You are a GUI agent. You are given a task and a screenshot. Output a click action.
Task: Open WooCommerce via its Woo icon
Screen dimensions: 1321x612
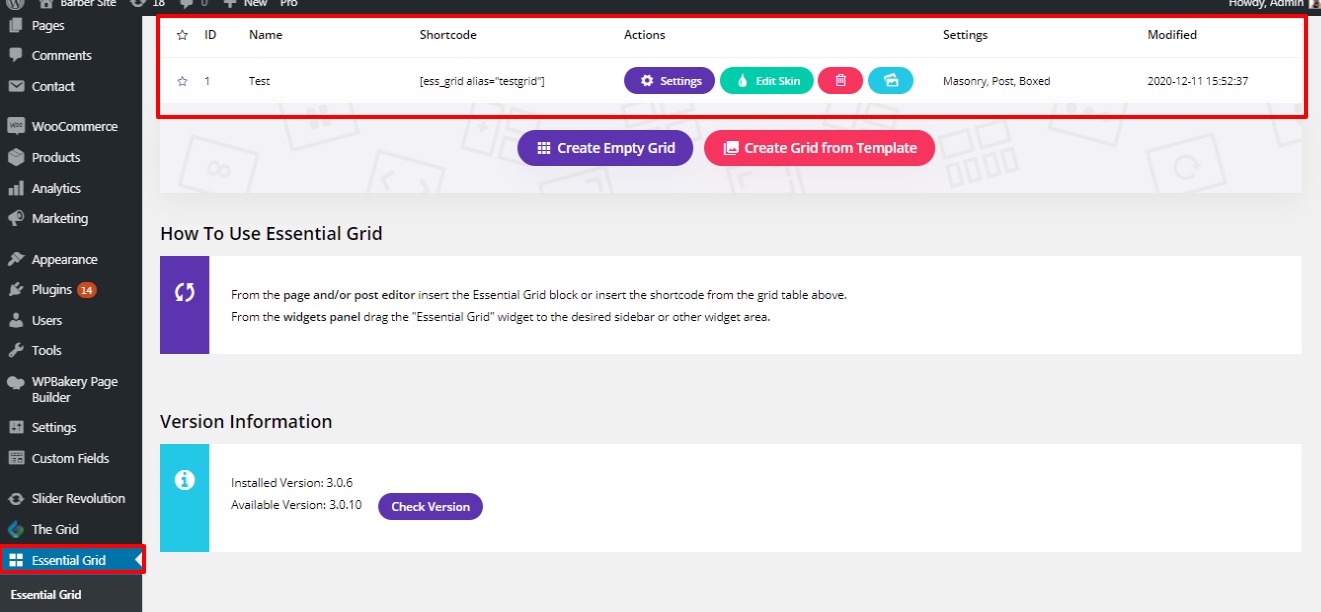click(16, 126)
